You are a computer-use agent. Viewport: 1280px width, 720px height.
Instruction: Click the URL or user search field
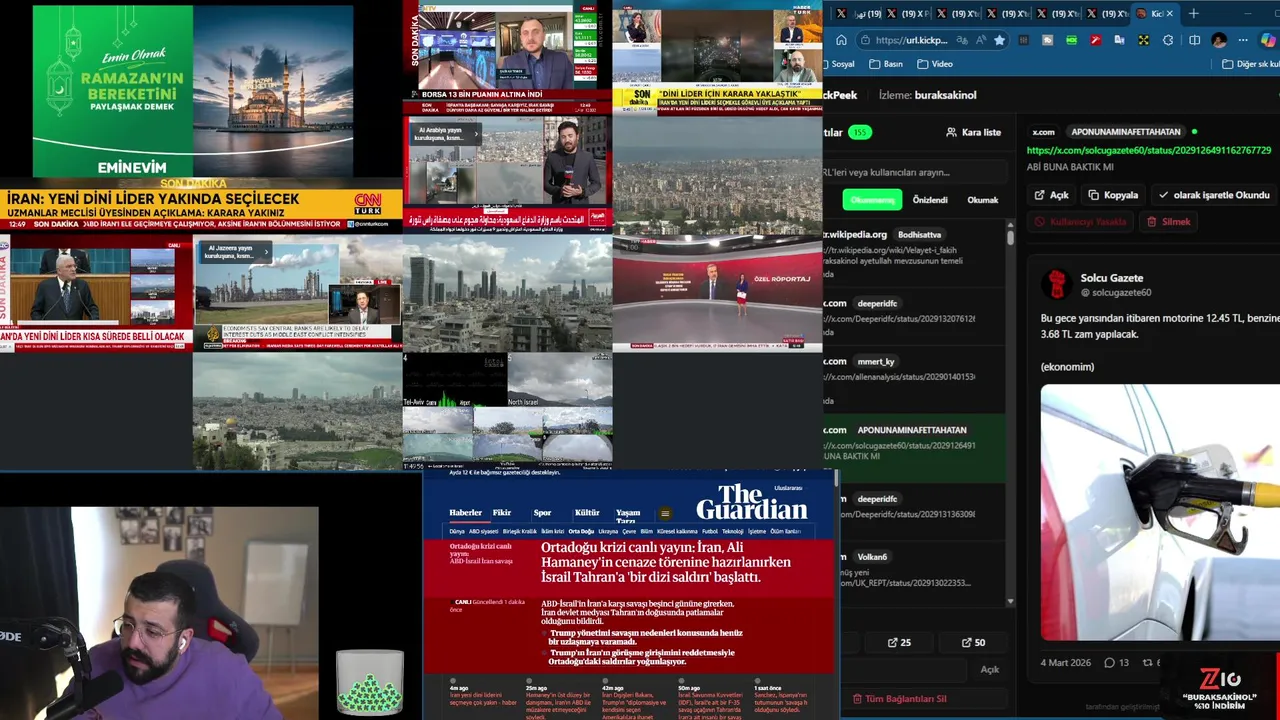pos(916,172)
